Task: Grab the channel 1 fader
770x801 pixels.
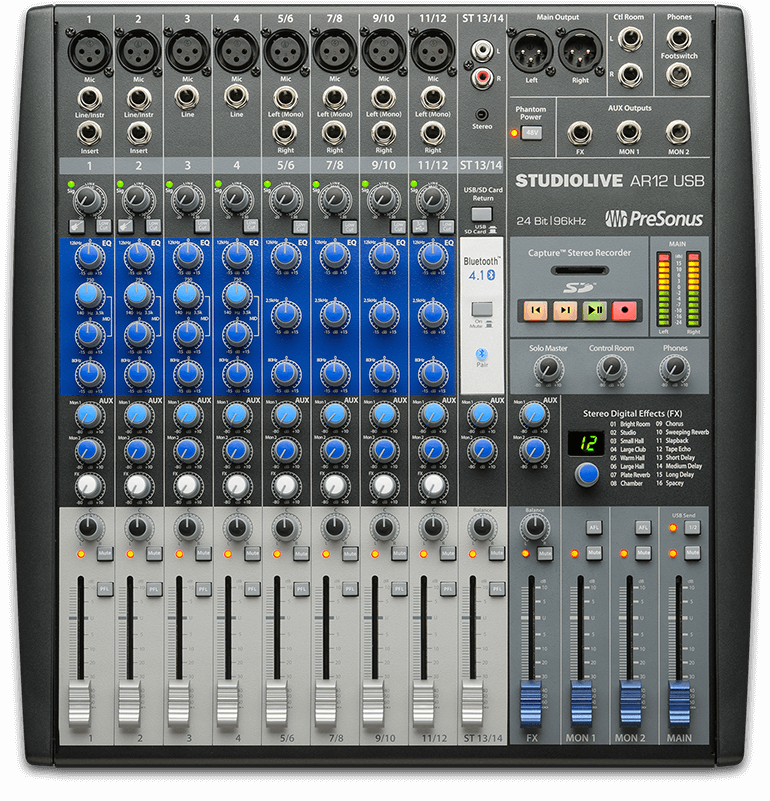Action: point(80,705)
